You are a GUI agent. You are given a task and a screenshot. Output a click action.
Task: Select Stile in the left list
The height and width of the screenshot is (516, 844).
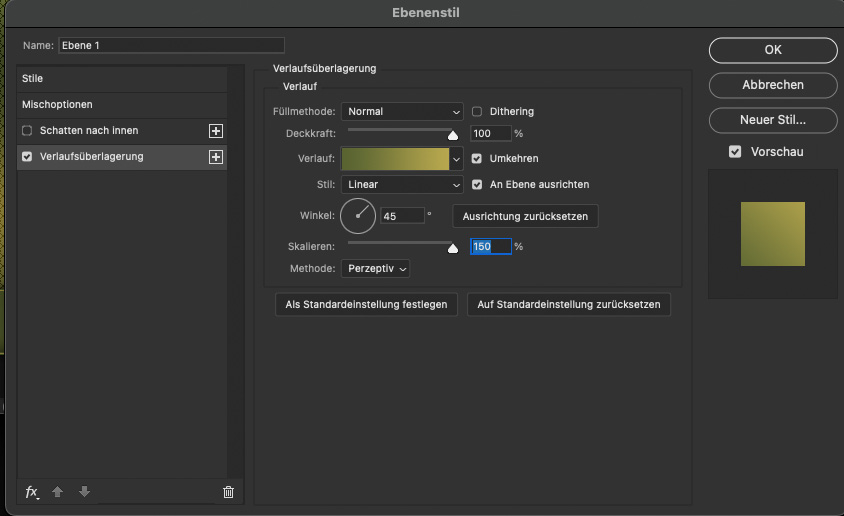122,79
